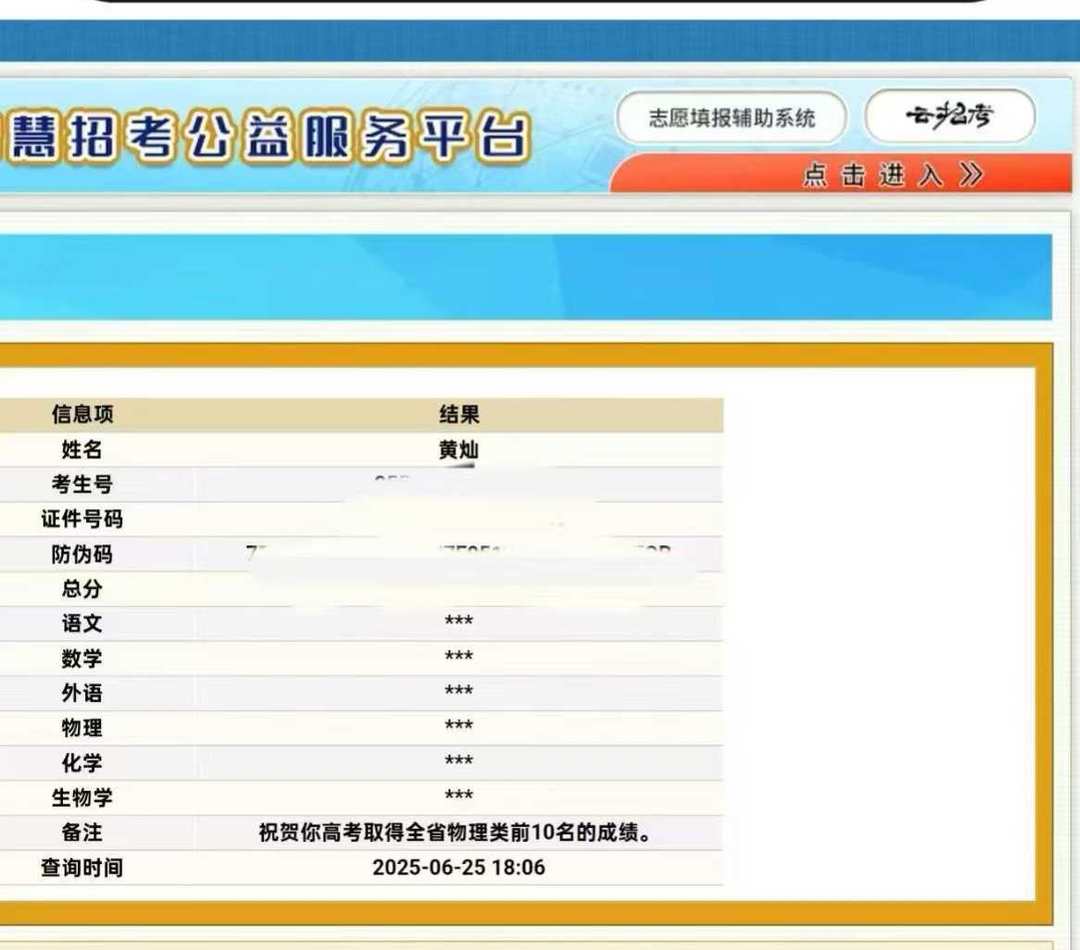Screen dimensions: 1080x950
Task: Select the 考生号 row label
Action: (x=82, y=485)
